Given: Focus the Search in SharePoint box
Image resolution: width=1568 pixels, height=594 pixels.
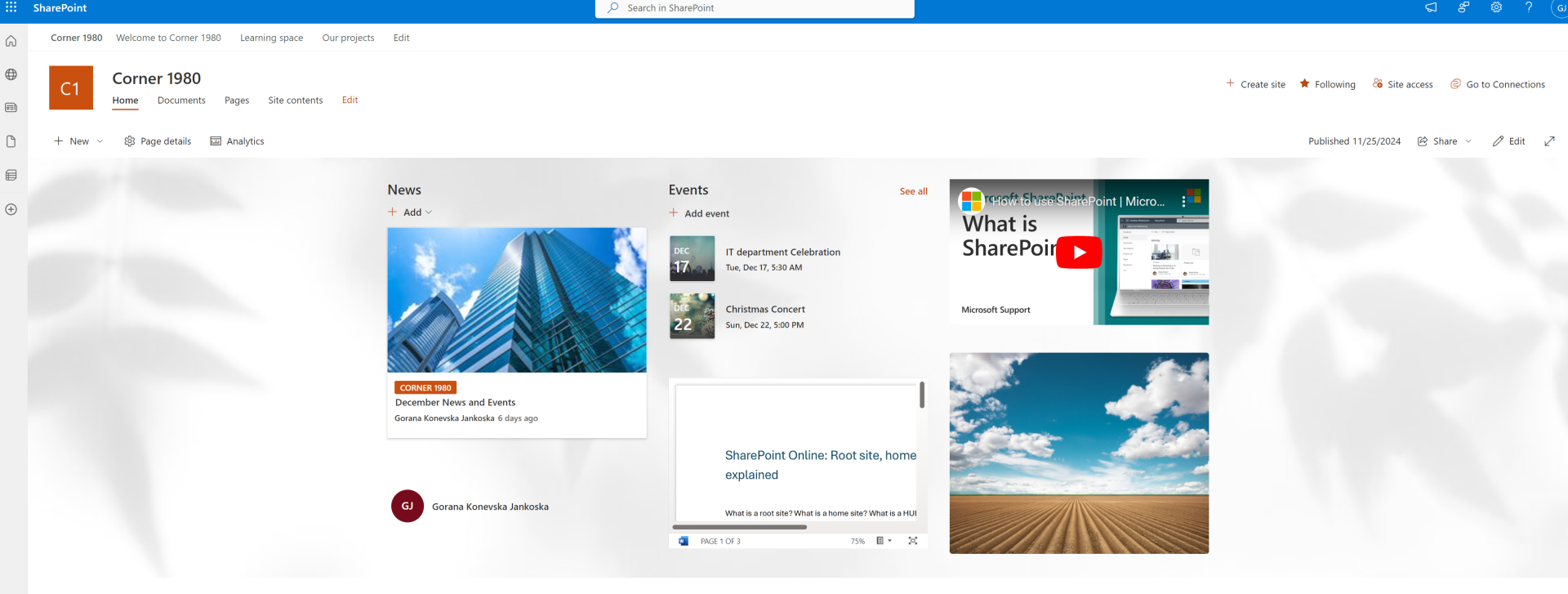Looking at the screenshot, I should (x=755, y=8).
